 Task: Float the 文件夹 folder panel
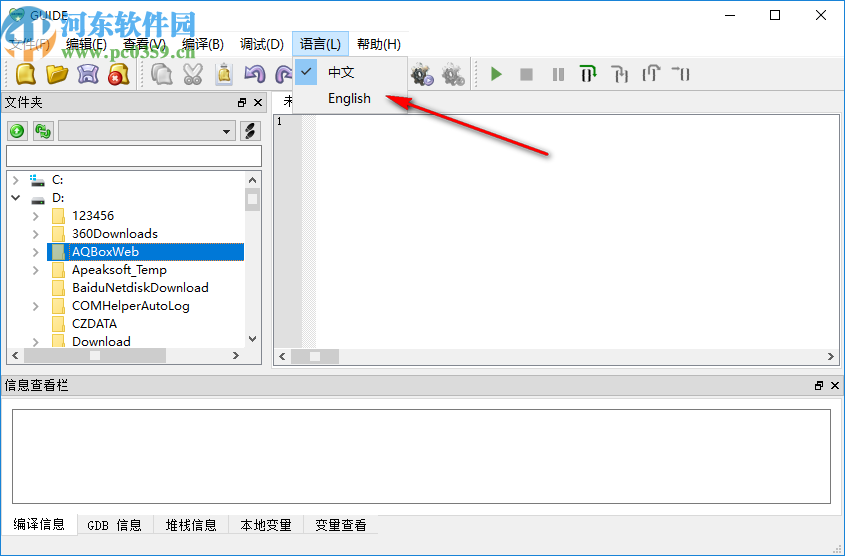(242, 102)
